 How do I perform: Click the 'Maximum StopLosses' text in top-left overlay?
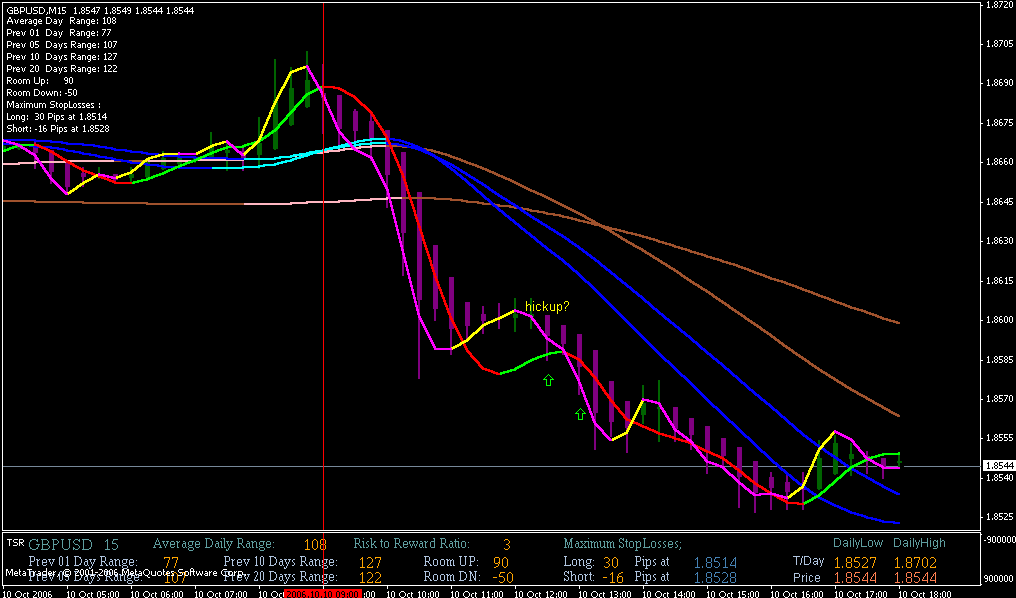pyautogui.click(x=52, y=104)
